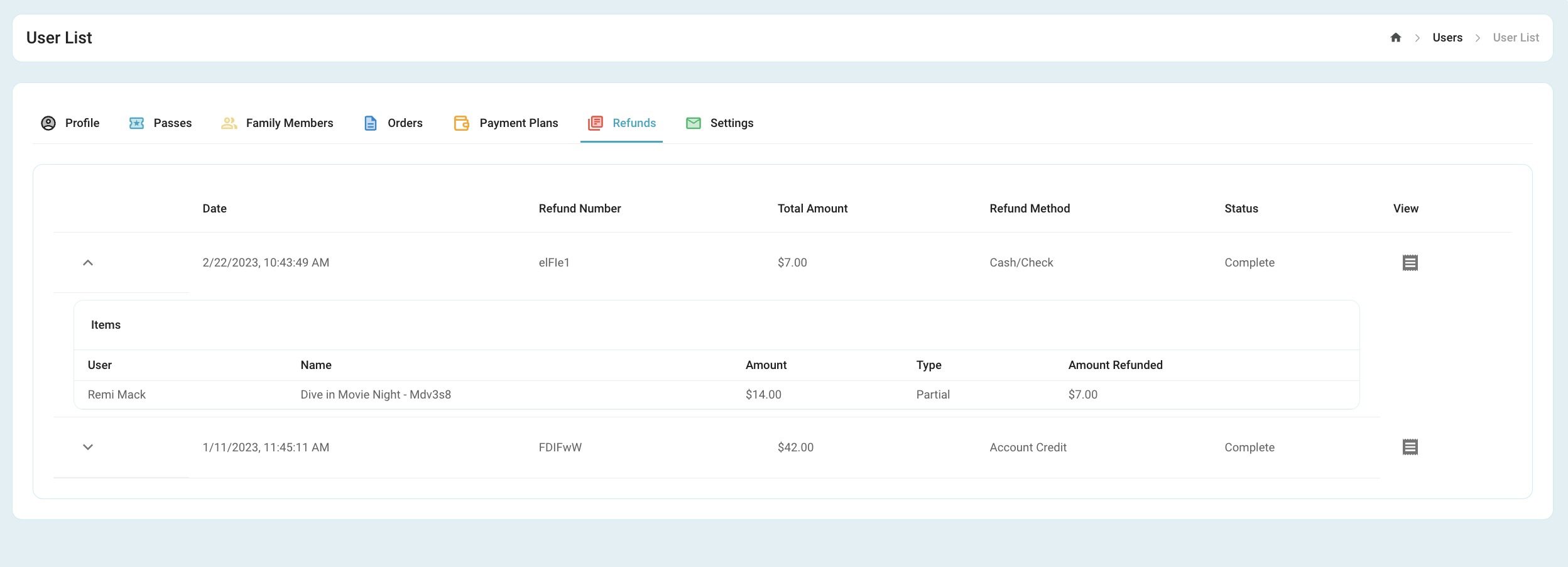Click the Refund Method column header
The height and width of the screenshot is (567, 1568).
1030,209
